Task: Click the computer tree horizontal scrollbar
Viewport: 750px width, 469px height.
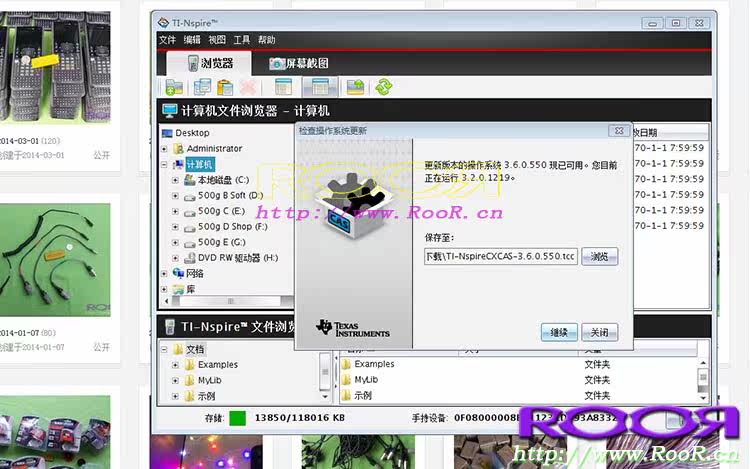Action: pos(230,301)
